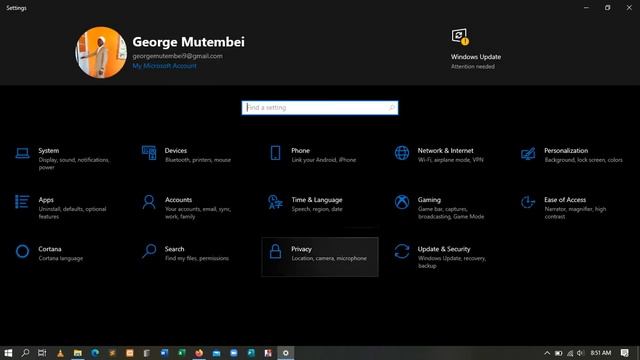Click the 8:51 AM taskbar clock
Image resolution: width=640 pixels, height=360 pixels.
601,353
